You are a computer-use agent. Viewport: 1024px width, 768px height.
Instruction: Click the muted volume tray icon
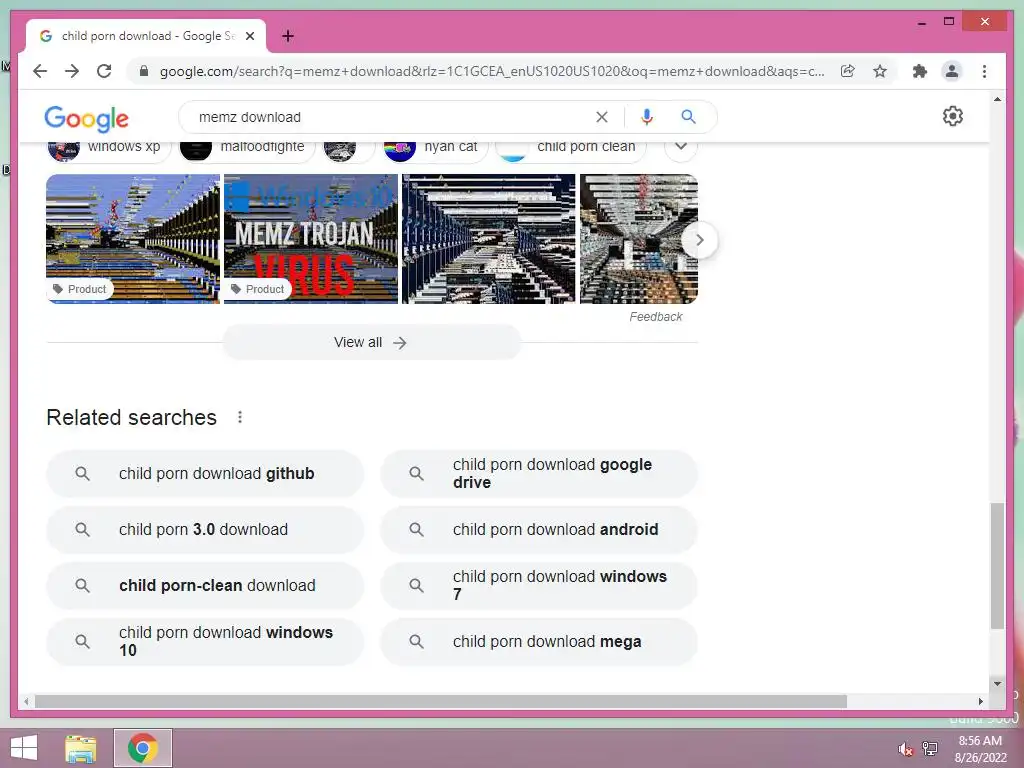pos(905,749)
